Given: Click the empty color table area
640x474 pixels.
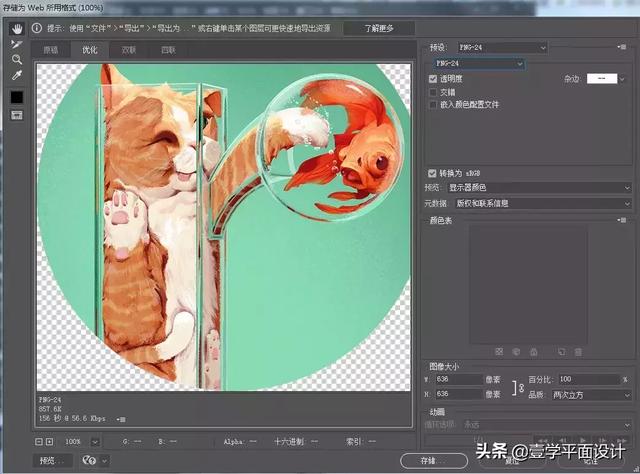Looking at the screenshot, I should [528, 285].
